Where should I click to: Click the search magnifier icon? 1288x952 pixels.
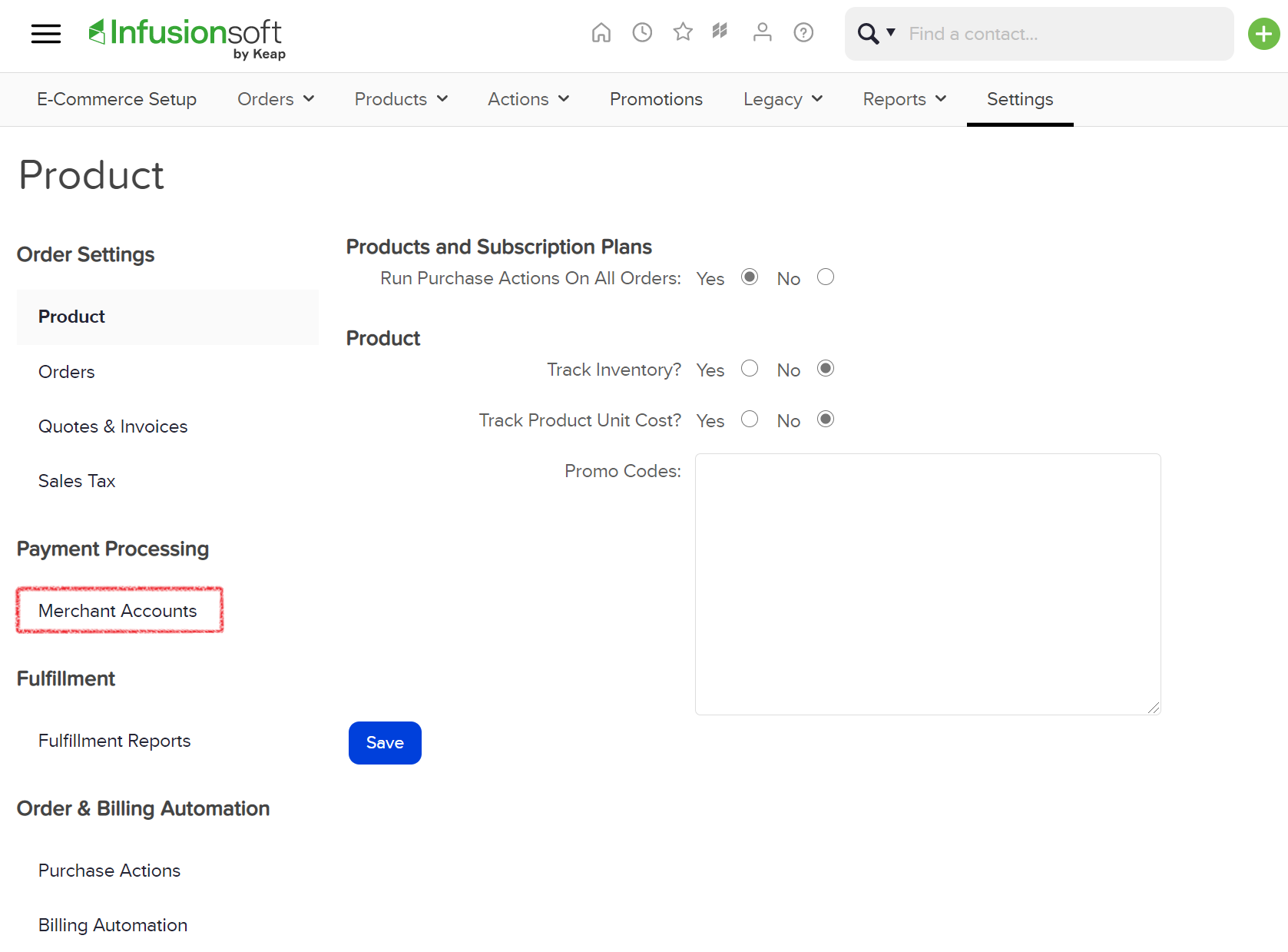(868, 34)
